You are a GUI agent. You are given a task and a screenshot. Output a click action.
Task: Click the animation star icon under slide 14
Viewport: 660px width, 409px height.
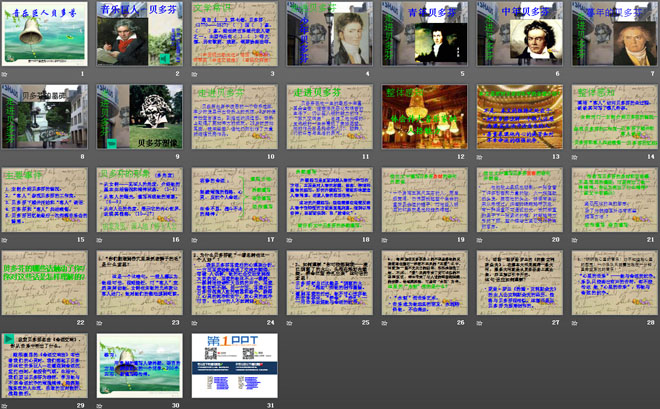click(x=575, y=157)
